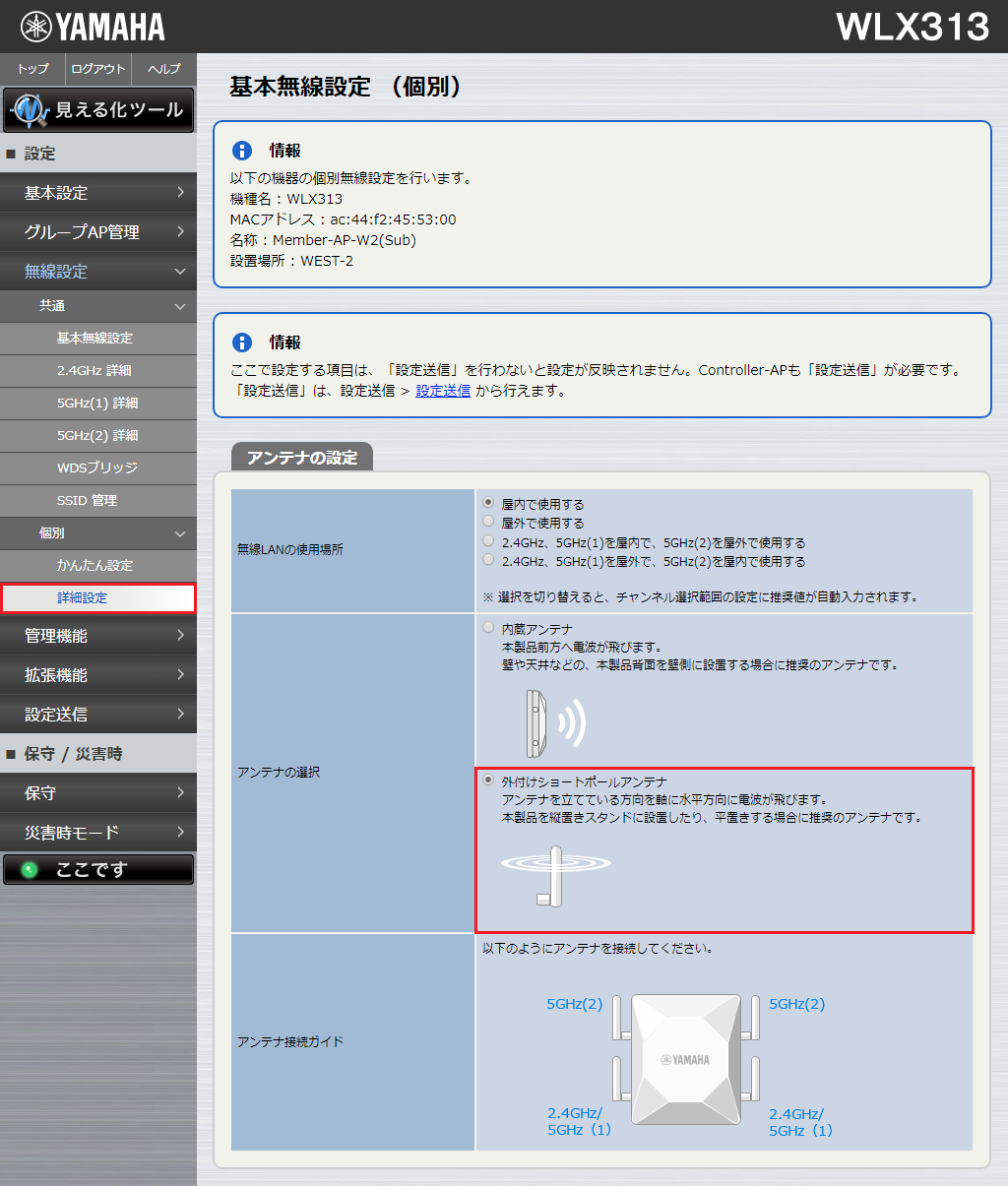Expand the 基本設定 menu
This screenshot has width=1008, height=1186.
click(98, 193)
